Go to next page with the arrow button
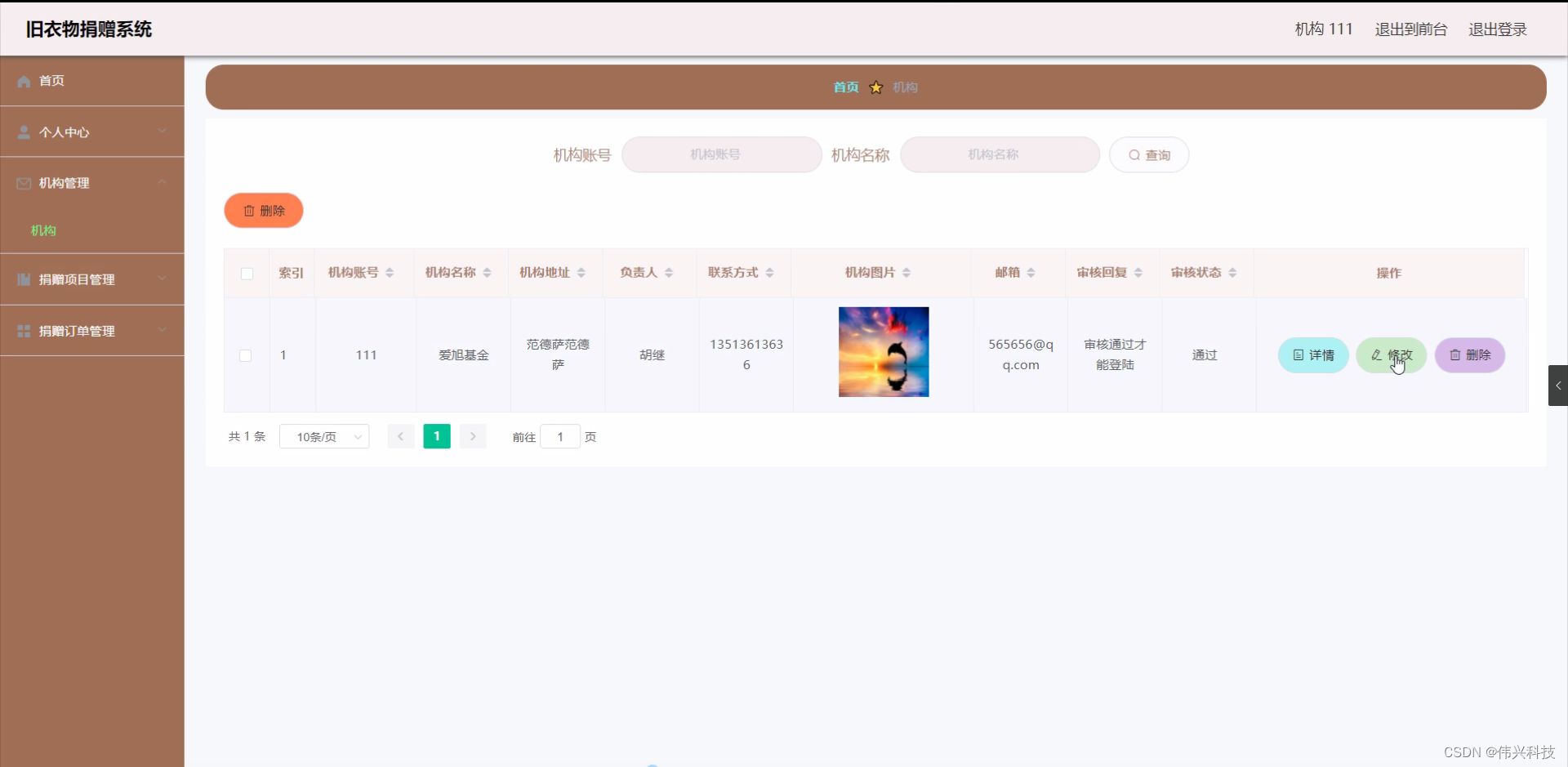The height and width of the screenshot is (767, 1568). pyautogui.click(x=473, y=436)
